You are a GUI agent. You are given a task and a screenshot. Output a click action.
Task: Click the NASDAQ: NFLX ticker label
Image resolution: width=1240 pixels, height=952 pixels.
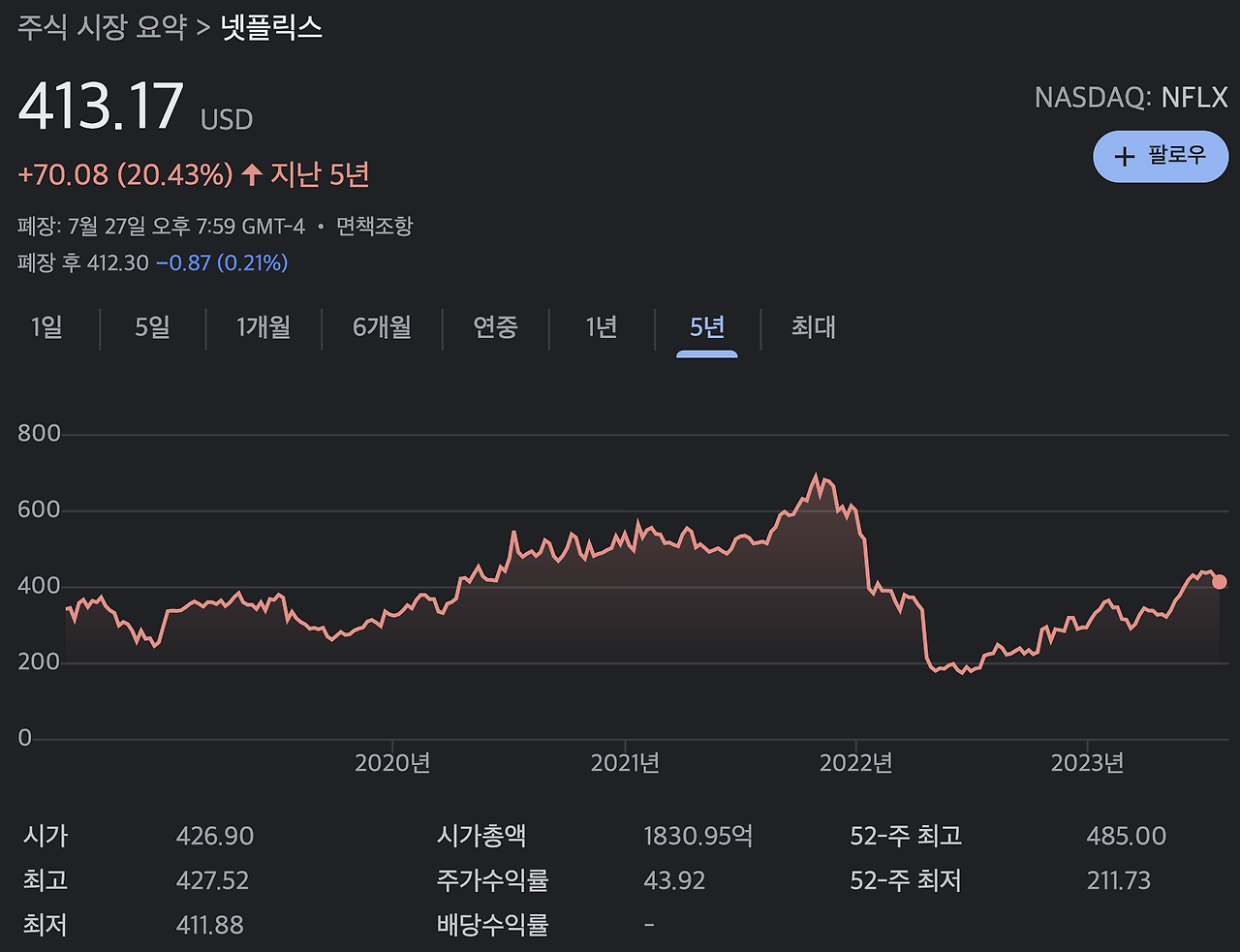coord(1131,98)
